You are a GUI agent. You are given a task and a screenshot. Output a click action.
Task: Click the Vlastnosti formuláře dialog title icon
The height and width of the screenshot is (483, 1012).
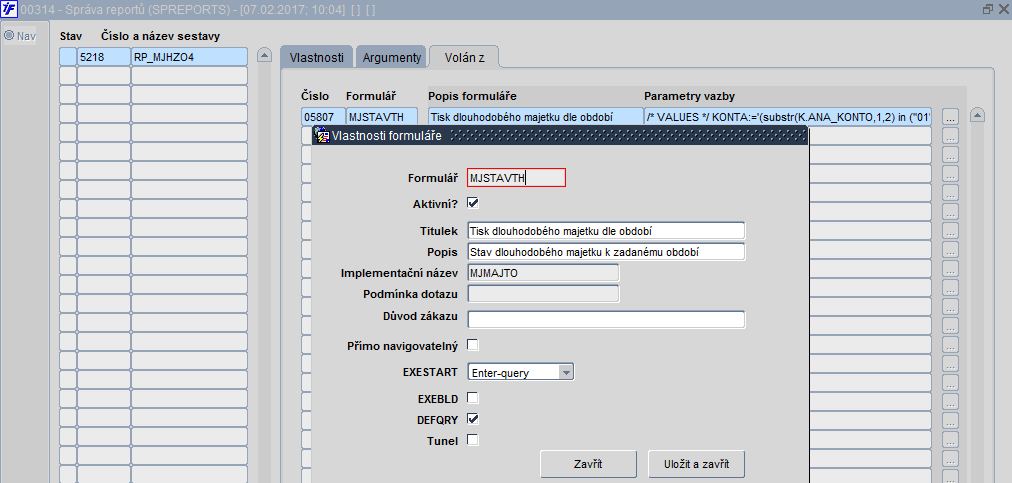321,136
